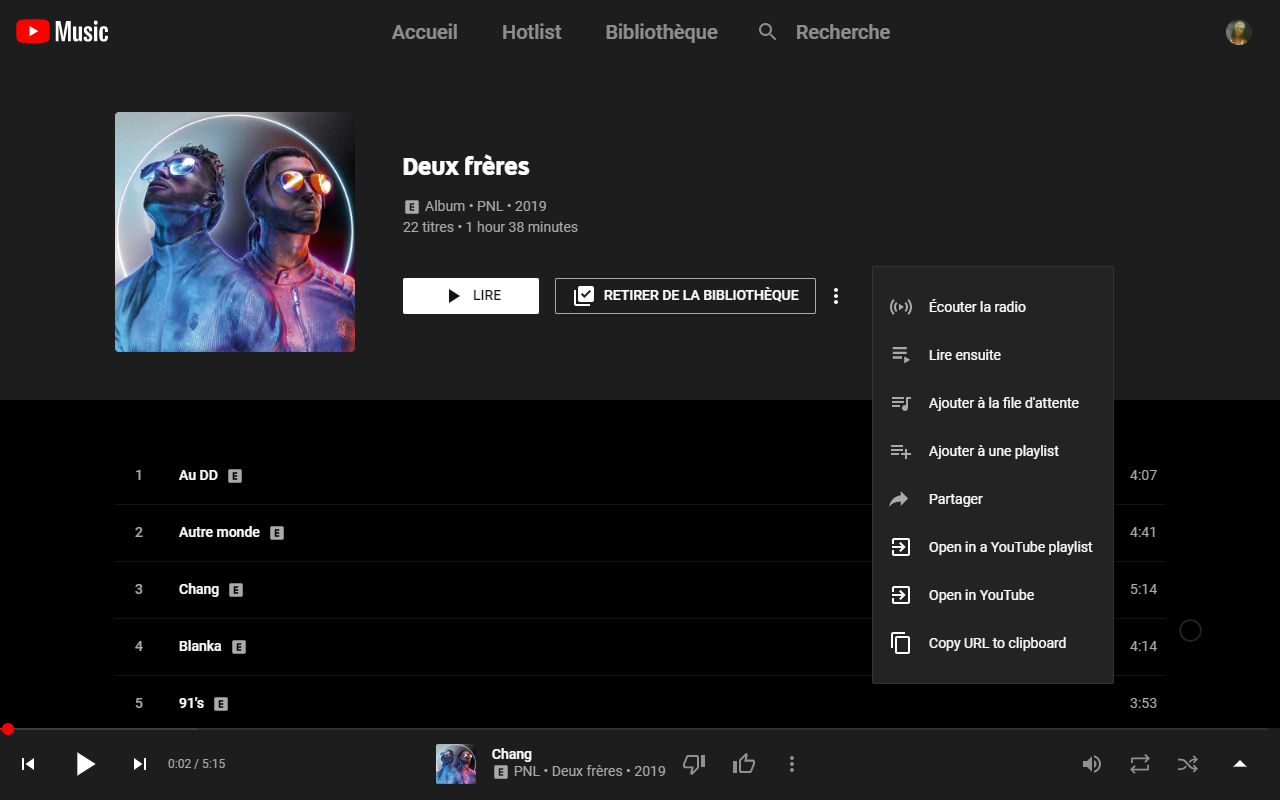Go to the Bibliothèque tab
The width and height of the screenshot is (1280, 800).
[x=661, y=32]
